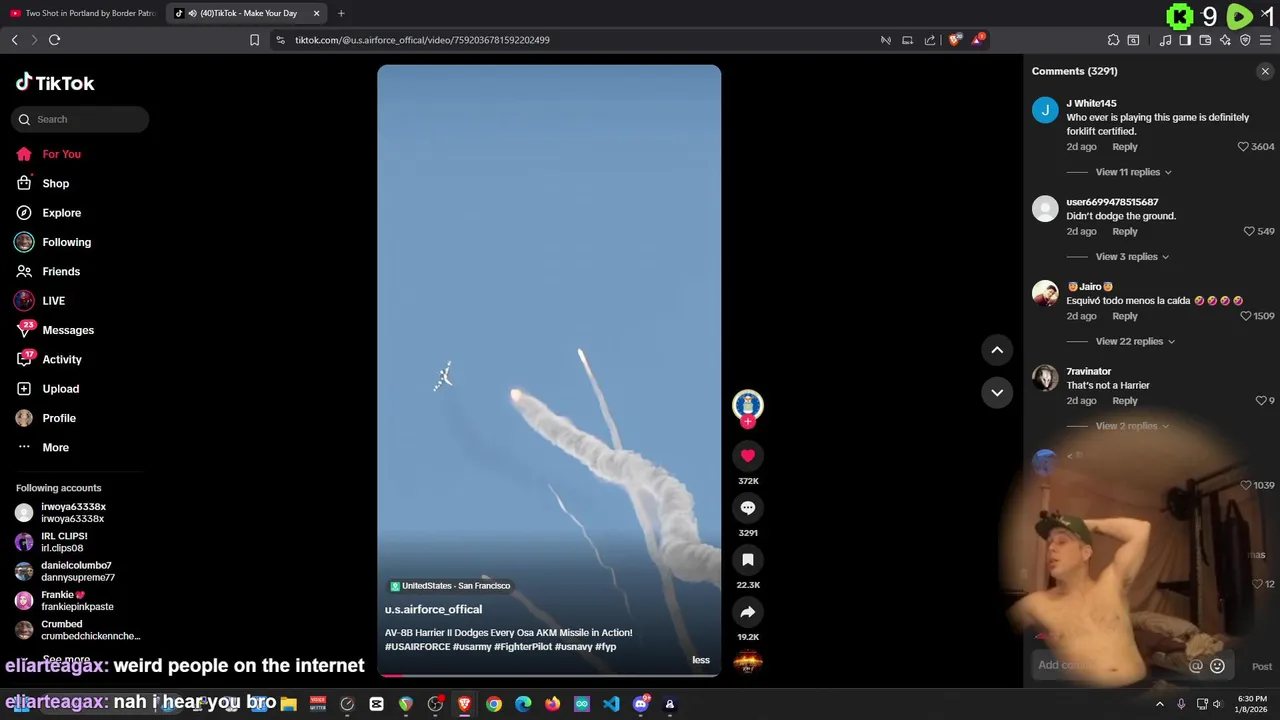Focus the TikTok search field
This screenshot has width=1280, height=720.
(x=80, y=119)
